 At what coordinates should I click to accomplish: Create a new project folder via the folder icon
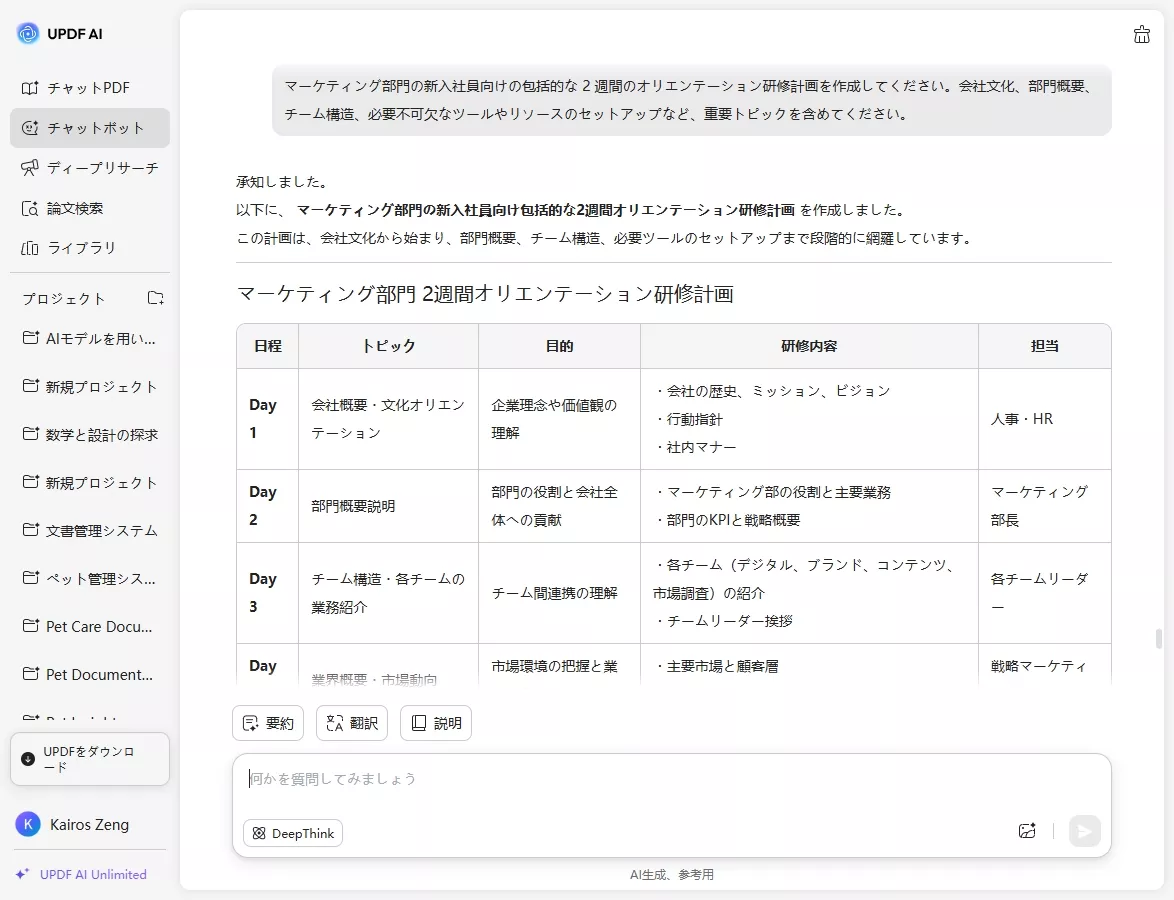[x=155, y=297]
